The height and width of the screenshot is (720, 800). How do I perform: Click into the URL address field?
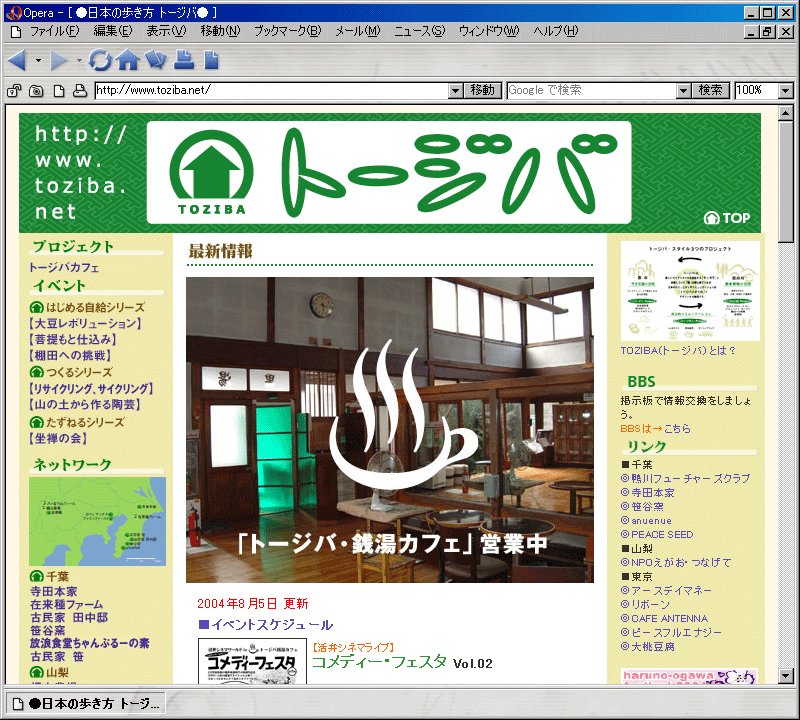[272, 91]
